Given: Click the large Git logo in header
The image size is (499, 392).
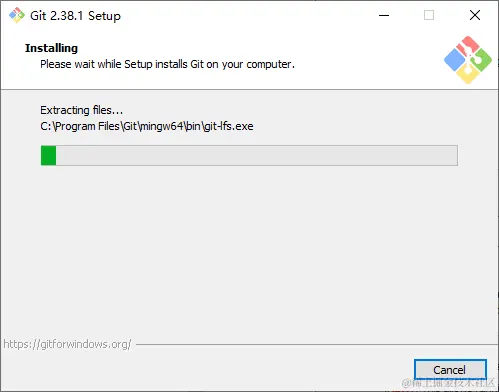Looking at the screenshot, I should click(468, 60).
